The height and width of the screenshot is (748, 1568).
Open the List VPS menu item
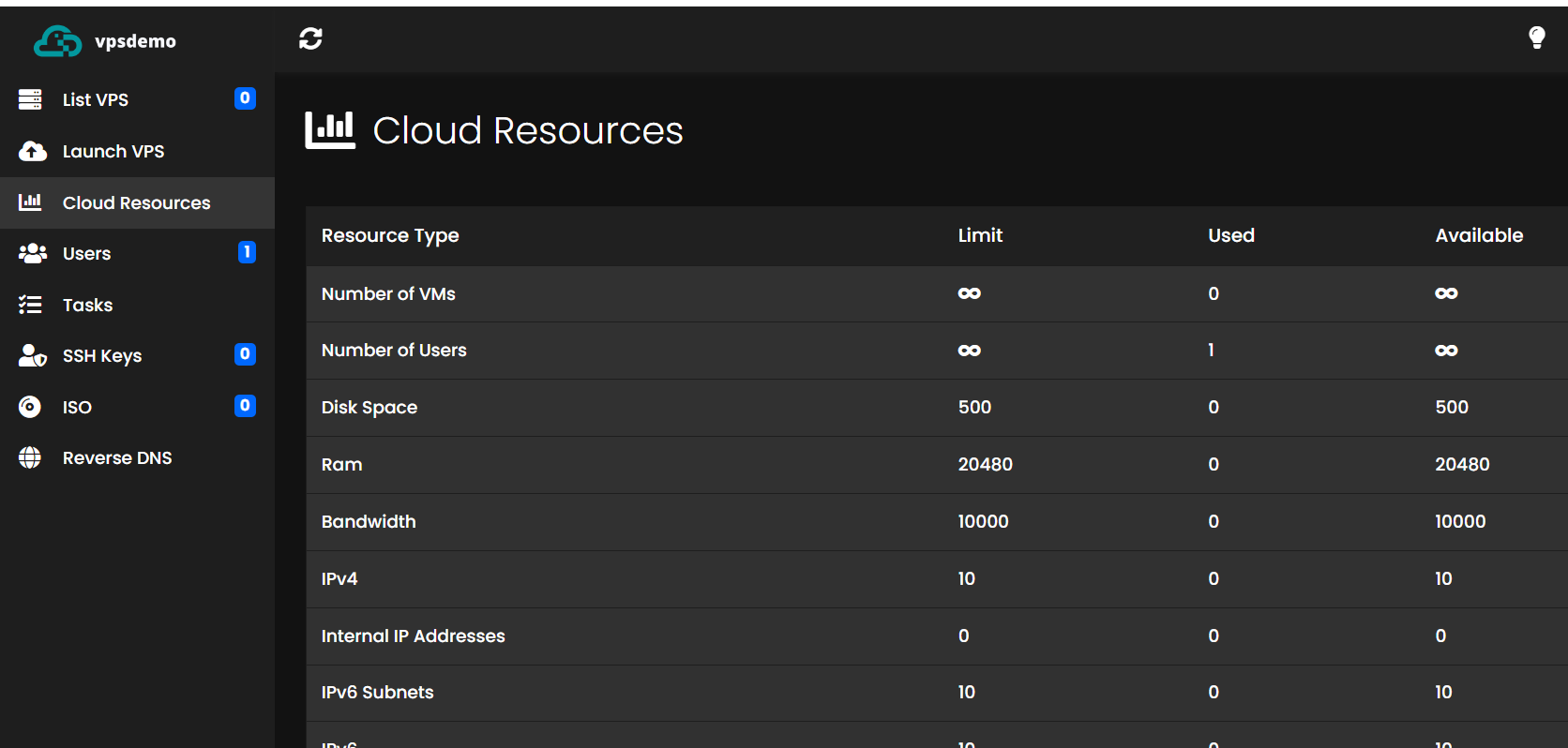(137, 99)
